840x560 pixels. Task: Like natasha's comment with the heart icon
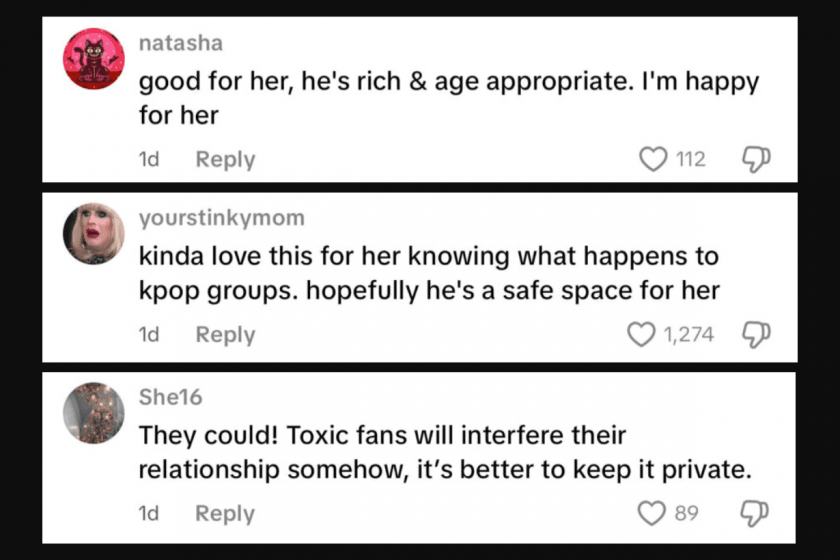pos(653,159)
